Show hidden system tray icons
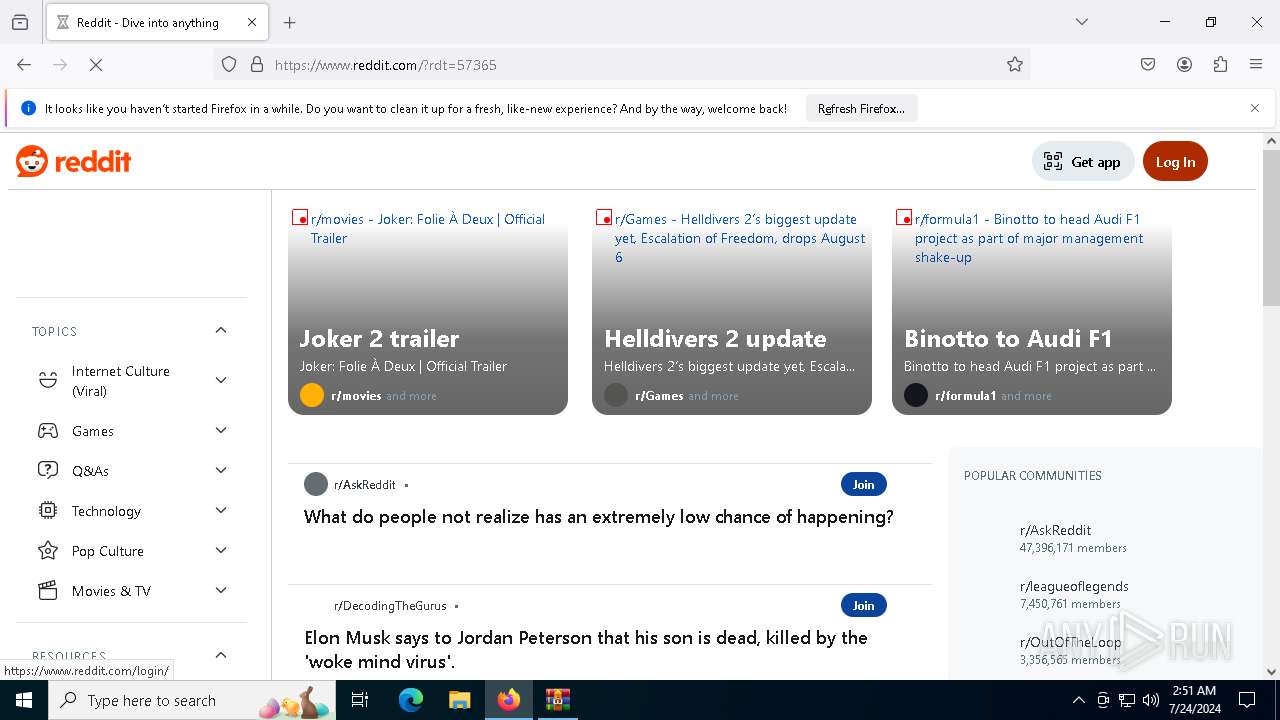 point(1078,700)
